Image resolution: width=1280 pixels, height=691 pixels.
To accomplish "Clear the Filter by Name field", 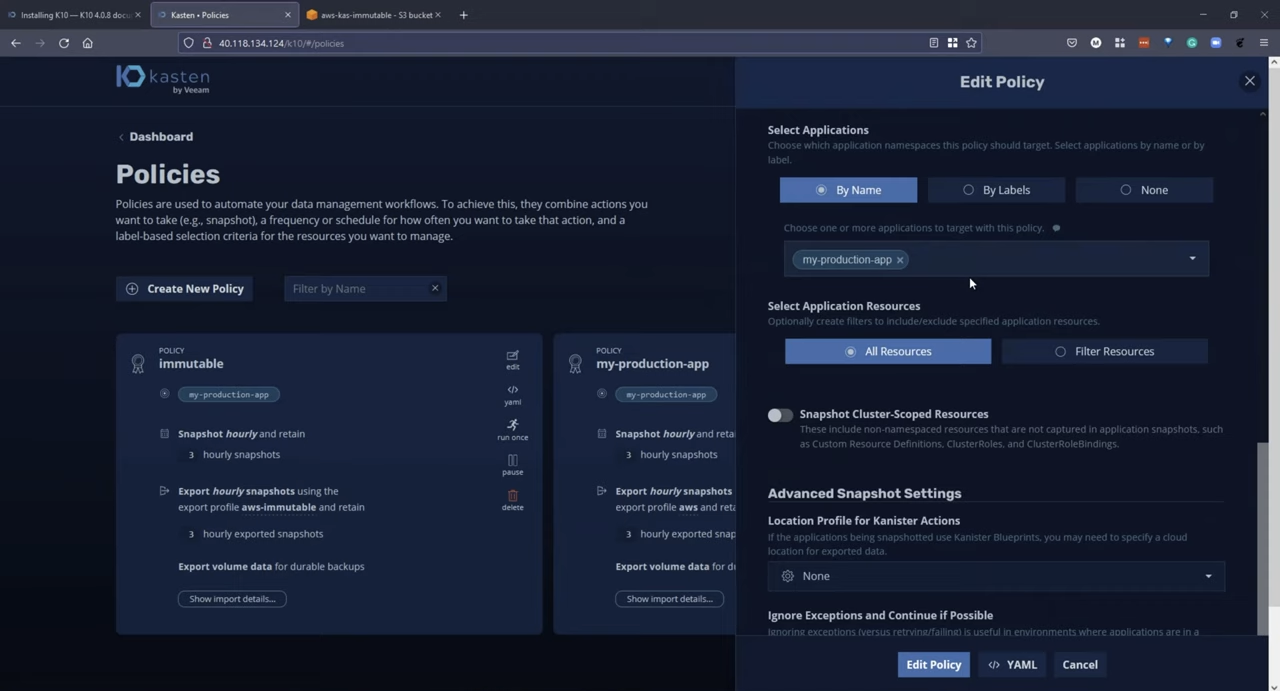I will coord(435,288).
